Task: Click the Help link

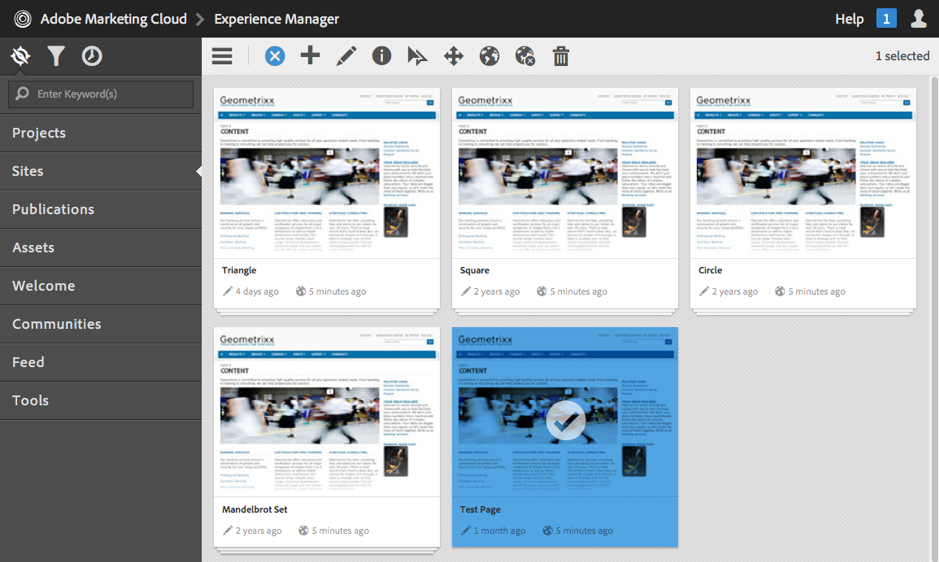Action: click(x=849, y=19)
